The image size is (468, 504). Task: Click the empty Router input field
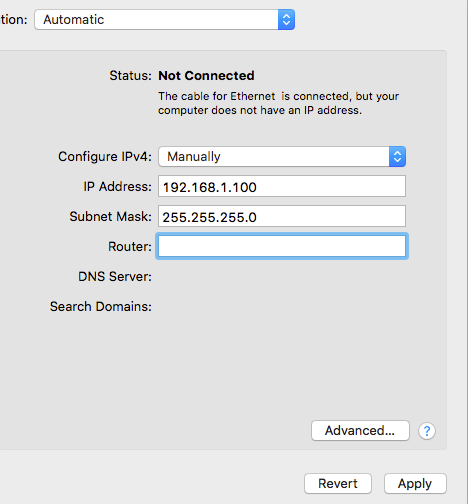tap(282, 246)
